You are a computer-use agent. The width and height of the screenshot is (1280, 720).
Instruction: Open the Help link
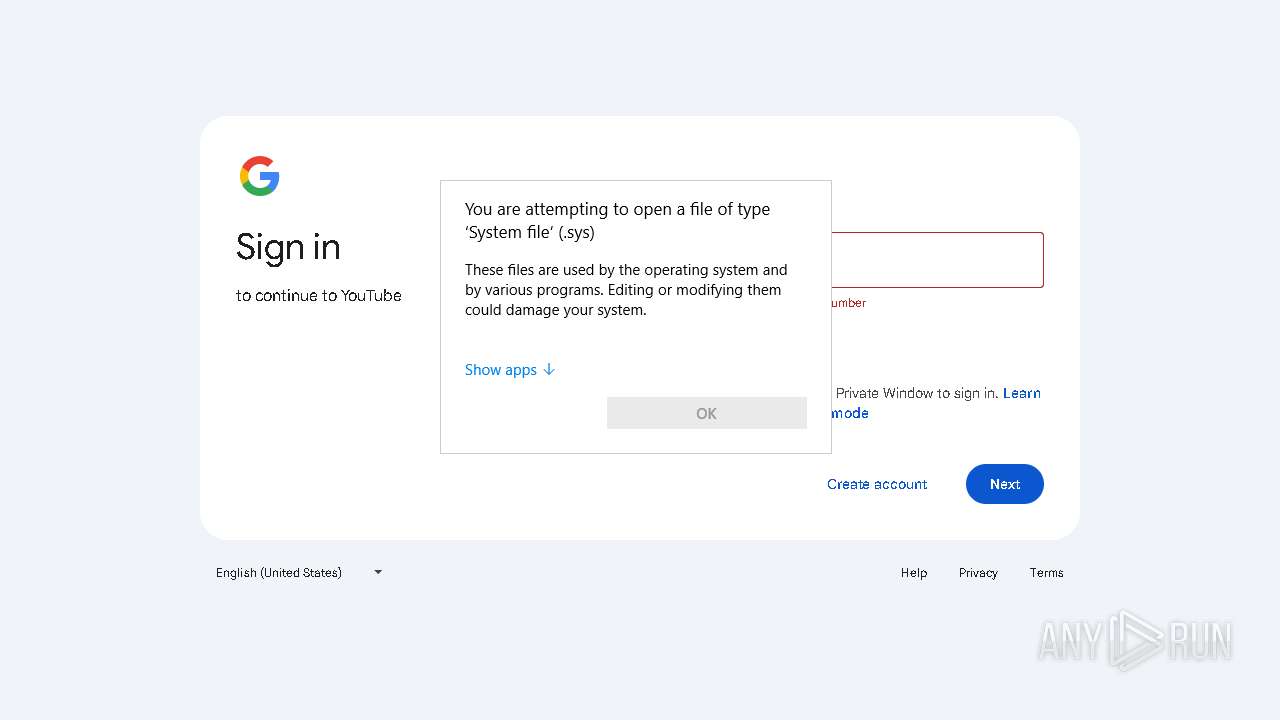tap(914, 573)
